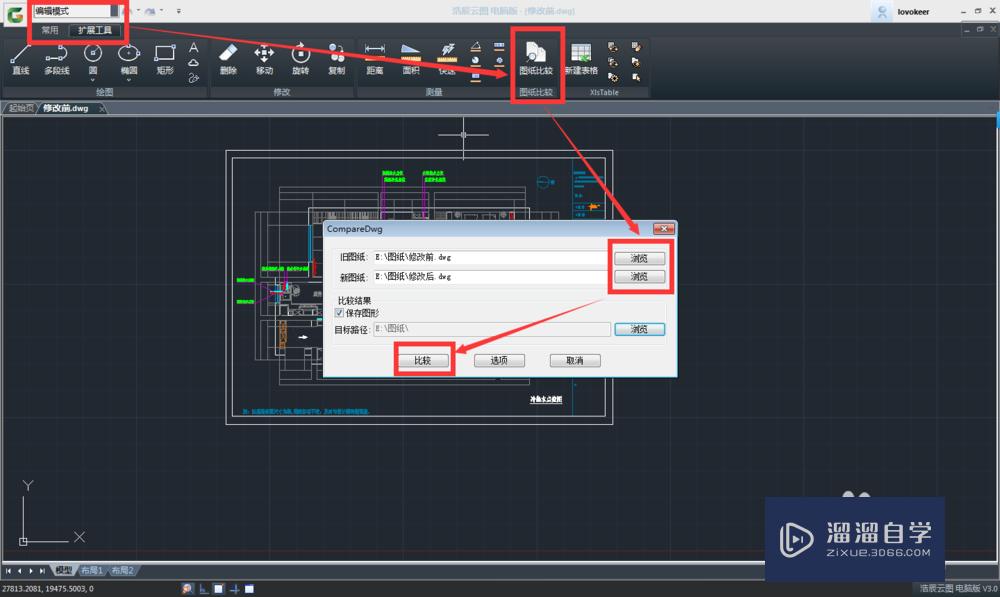The height and width of the screenshot is (597, 1000).
Task: Expand the arrow under the 椭圆 tool
Action: pyautogui.click(x=129, y=80)
